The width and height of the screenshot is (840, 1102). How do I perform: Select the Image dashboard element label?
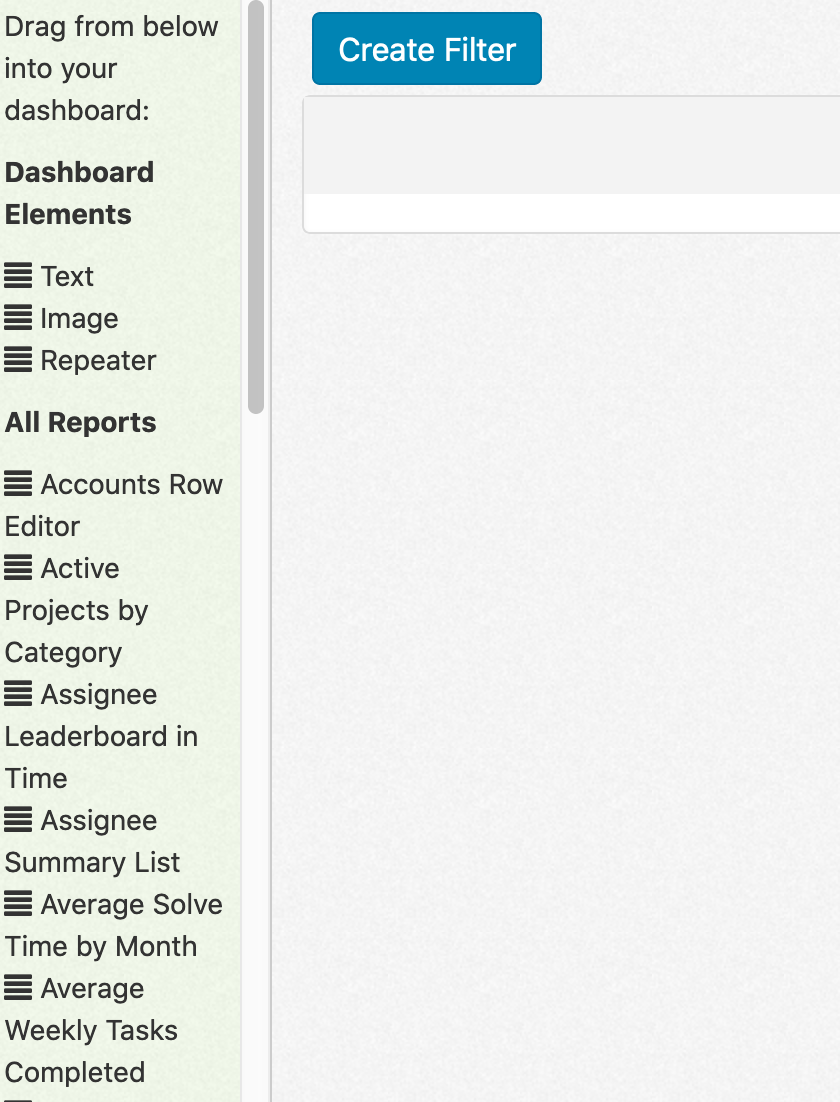[x=79, y=319]
